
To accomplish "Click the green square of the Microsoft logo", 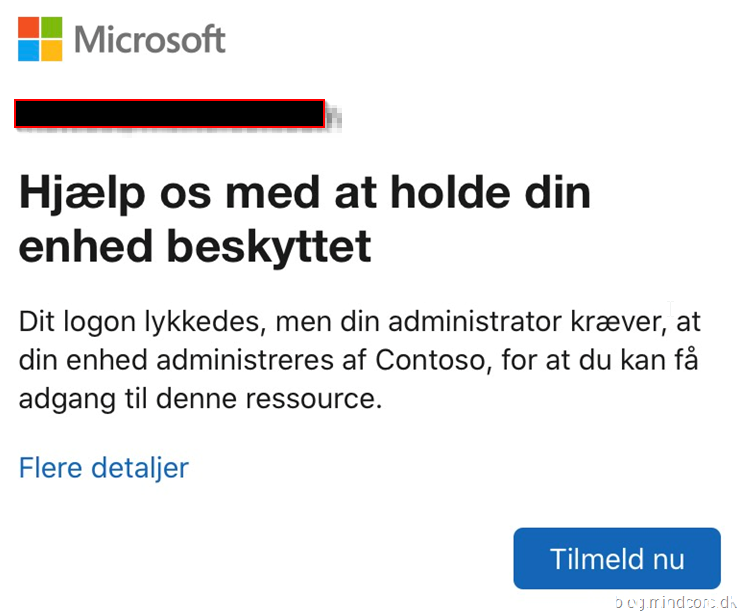I will [51, 28].
